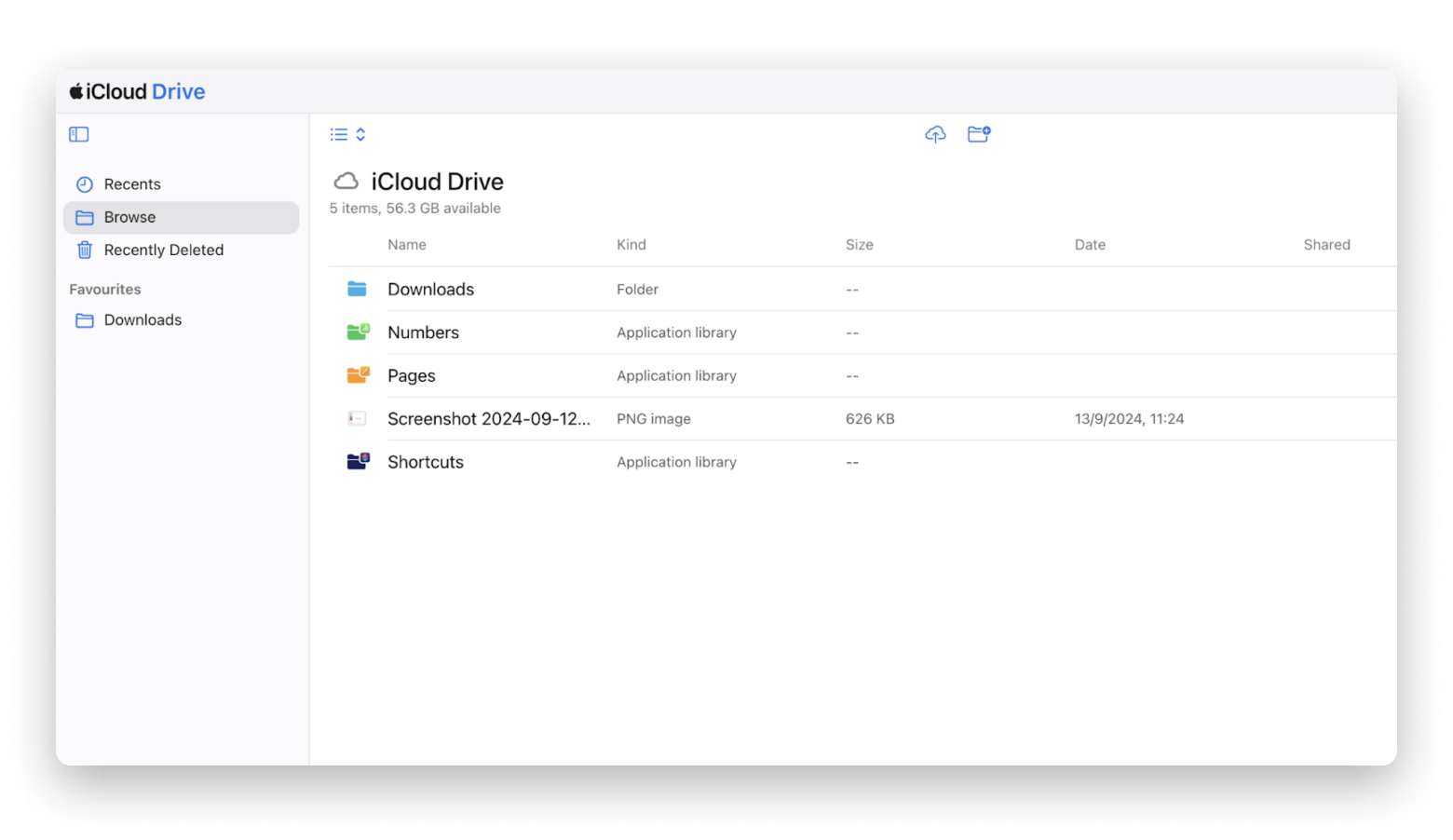Screen dimensions: 1453x840
Task: Click 'Application library' in the Numbers row
Action: coord(676,332)
